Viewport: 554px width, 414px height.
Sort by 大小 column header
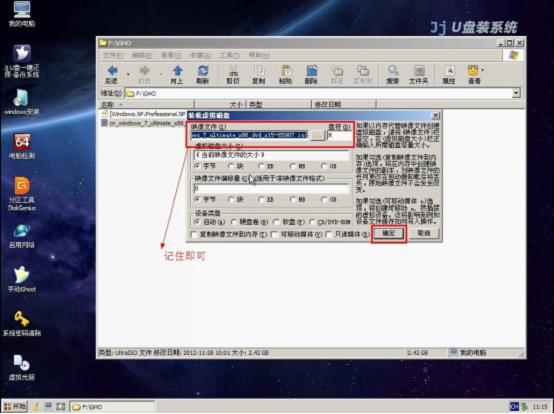pyautogui.click(x=220, y=104)
